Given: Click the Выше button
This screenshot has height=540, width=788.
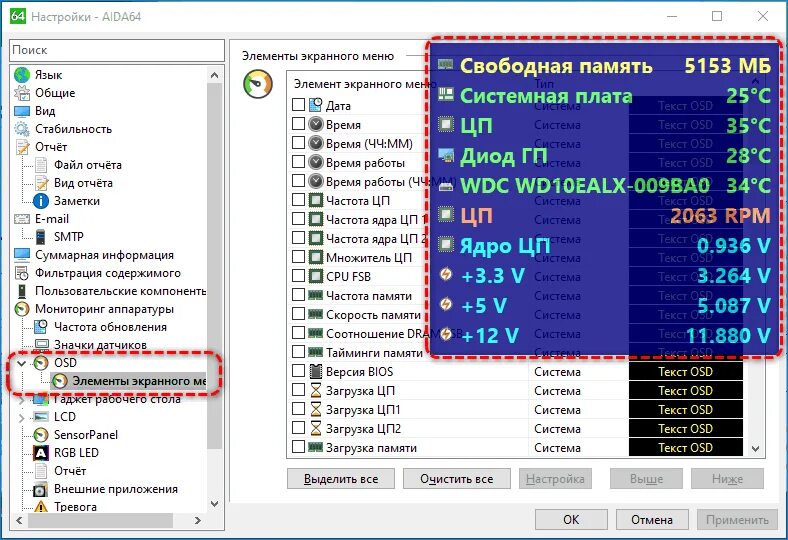Looking at the screenshot, I should tap(646, 479).
